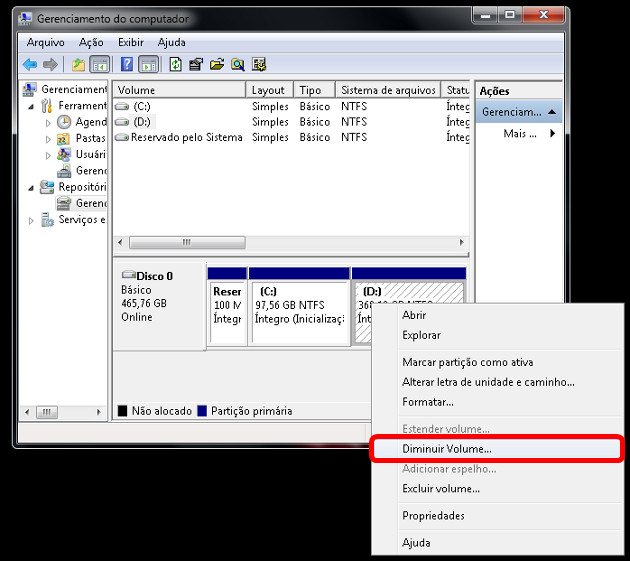Click the Back arrow toolbar icon
The image size is (630, 561).
(x=30, y=64)
